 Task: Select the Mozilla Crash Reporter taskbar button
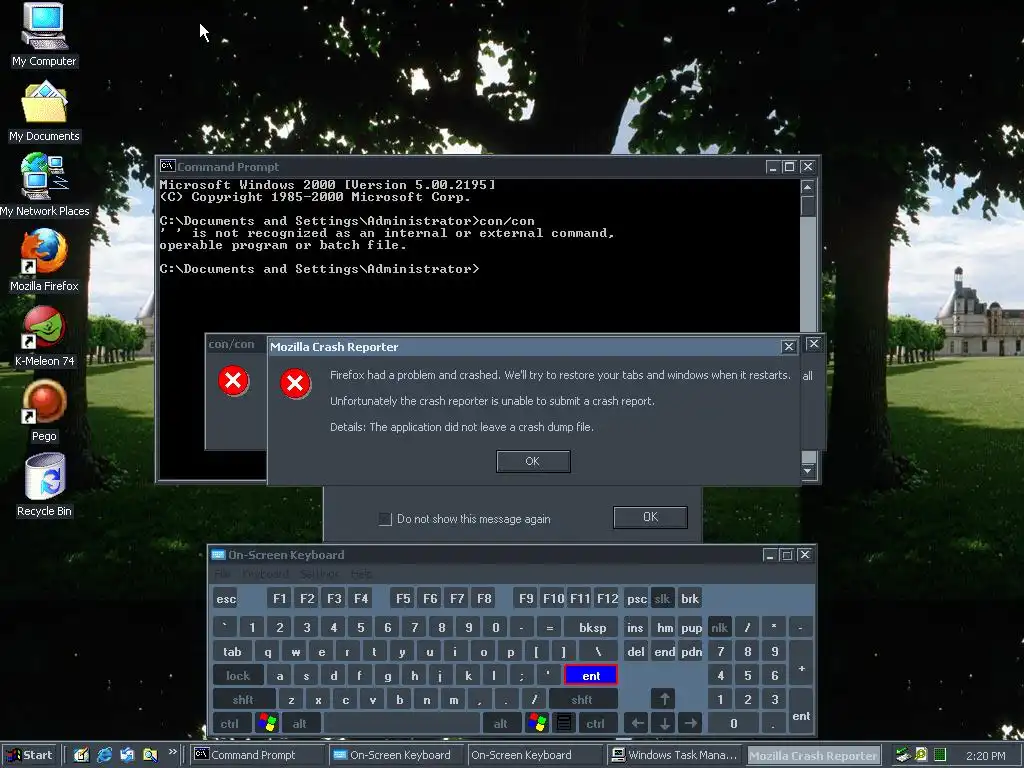pyautogui.click(x=814, y=755)
